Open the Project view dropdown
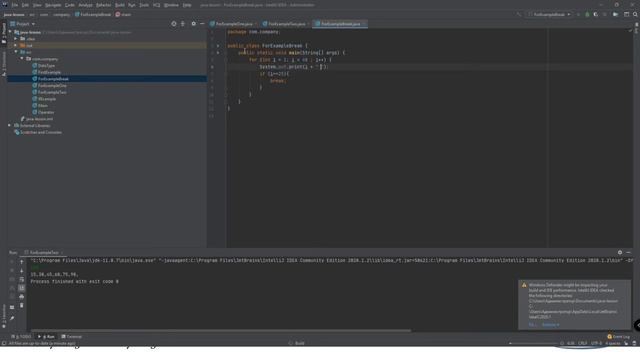This screenshot has height=360, width=640. coord(23,24)
